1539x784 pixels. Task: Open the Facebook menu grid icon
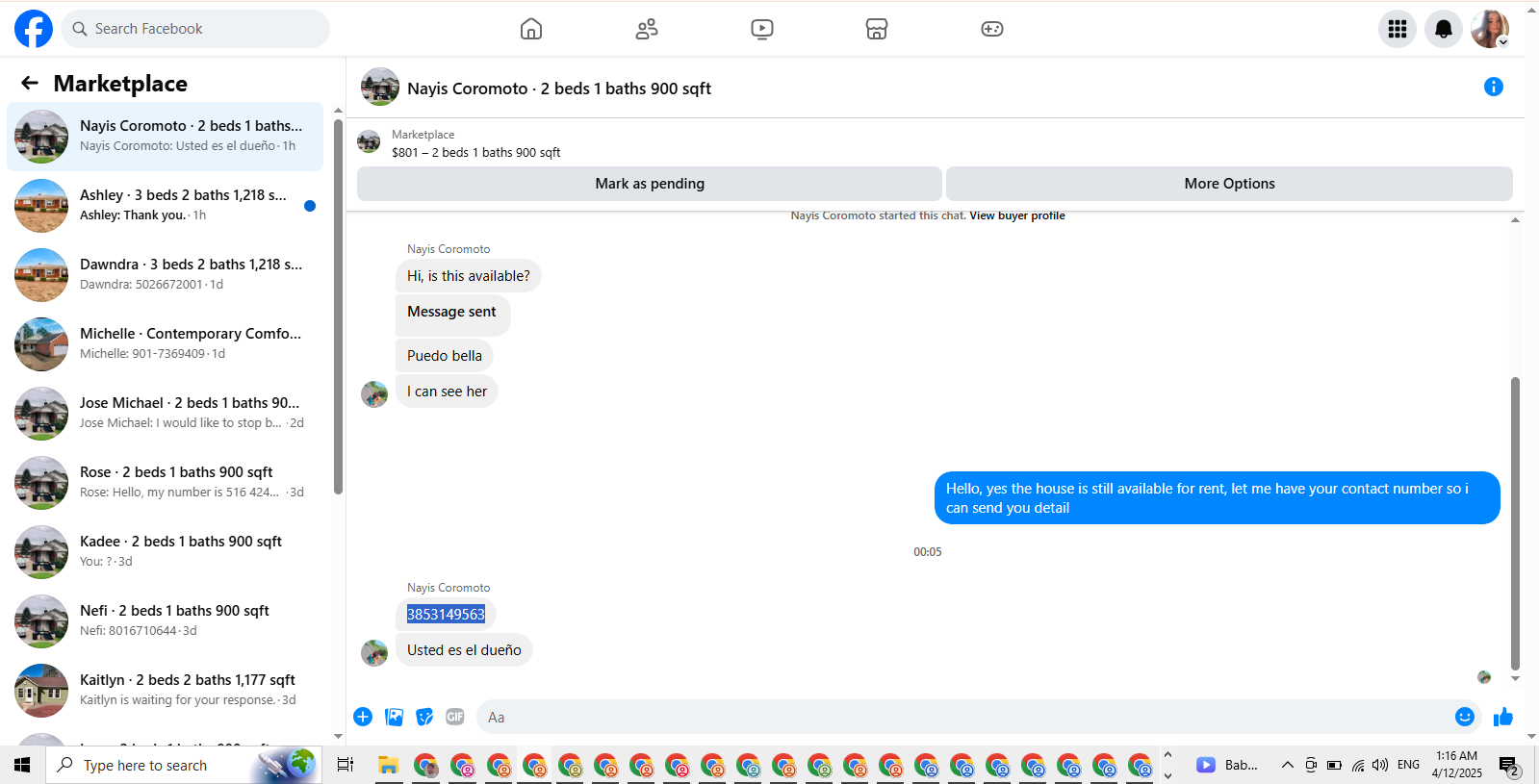coord(1398,29)
